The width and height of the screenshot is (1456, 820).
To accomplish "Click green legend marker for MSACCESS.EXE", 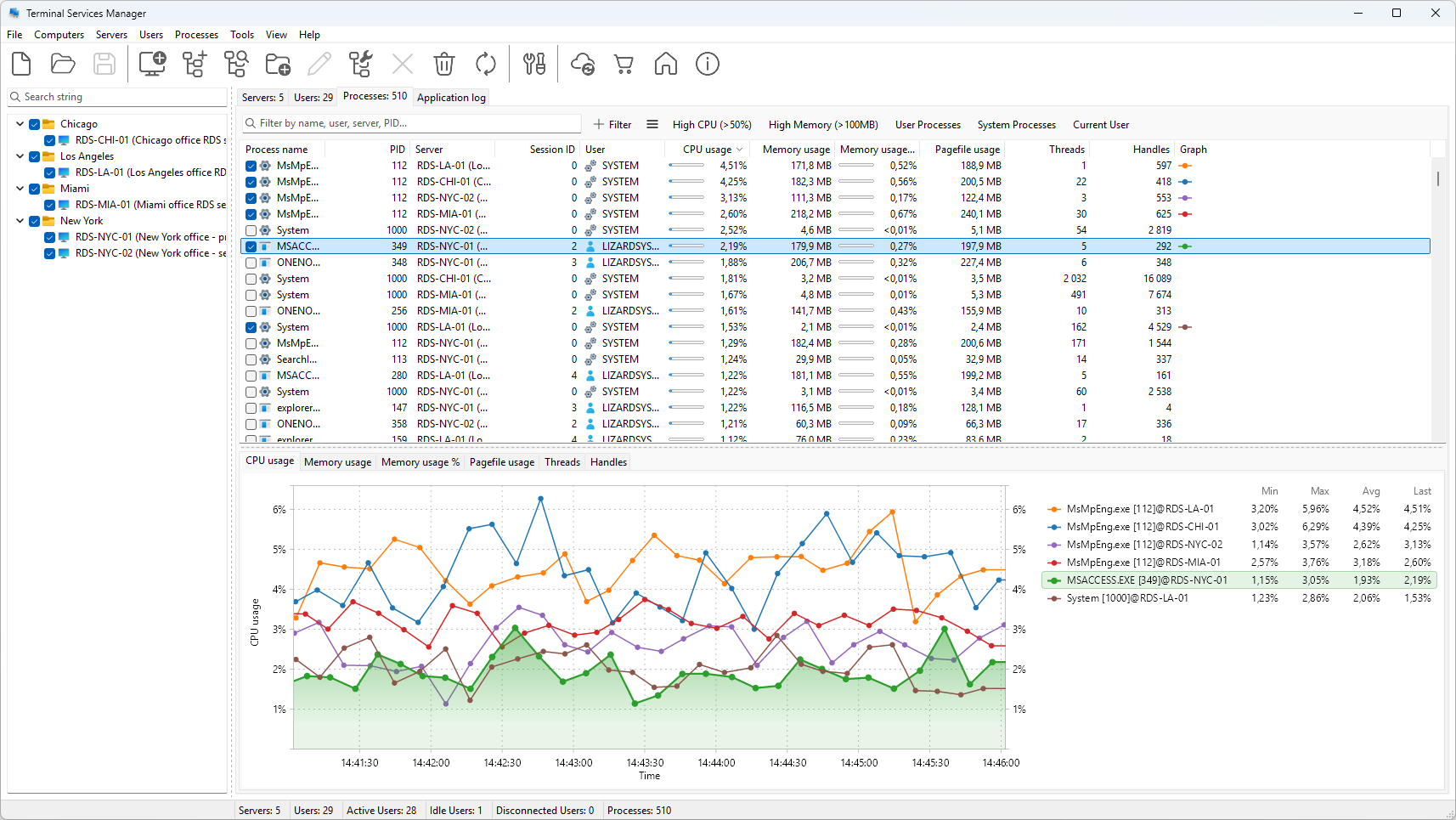I will pyautogui.click(x=1054, y=580).
